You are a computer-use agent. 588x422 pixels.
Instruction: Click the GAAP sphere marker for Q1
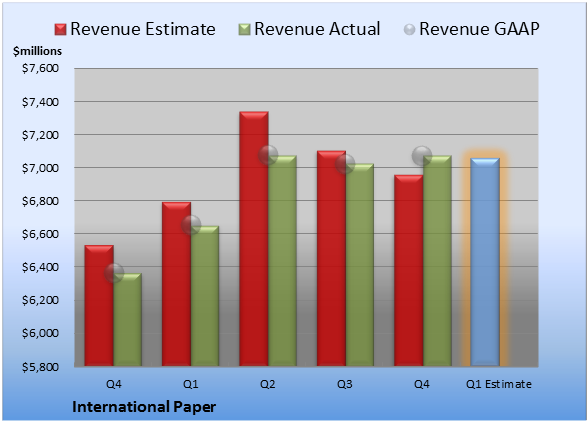191,225
